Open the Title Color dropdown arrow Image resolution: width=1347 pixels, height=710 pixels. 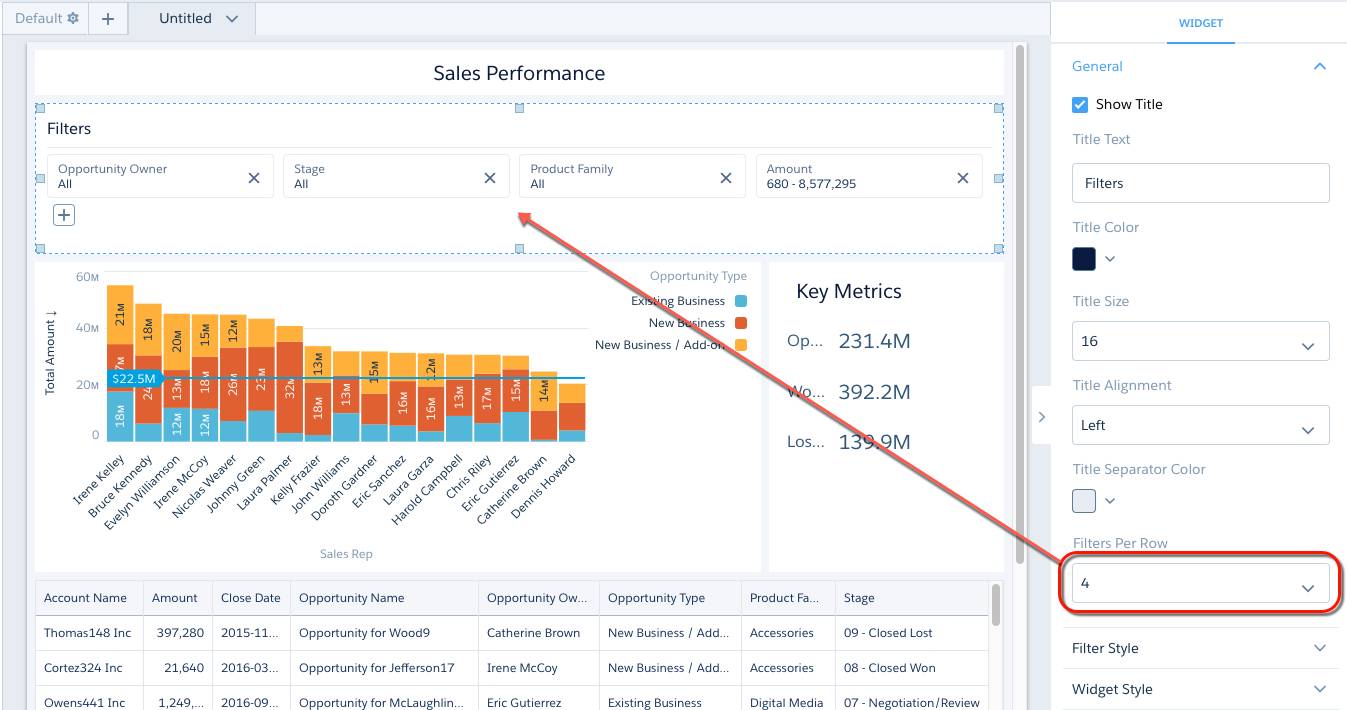point(1108,258)
